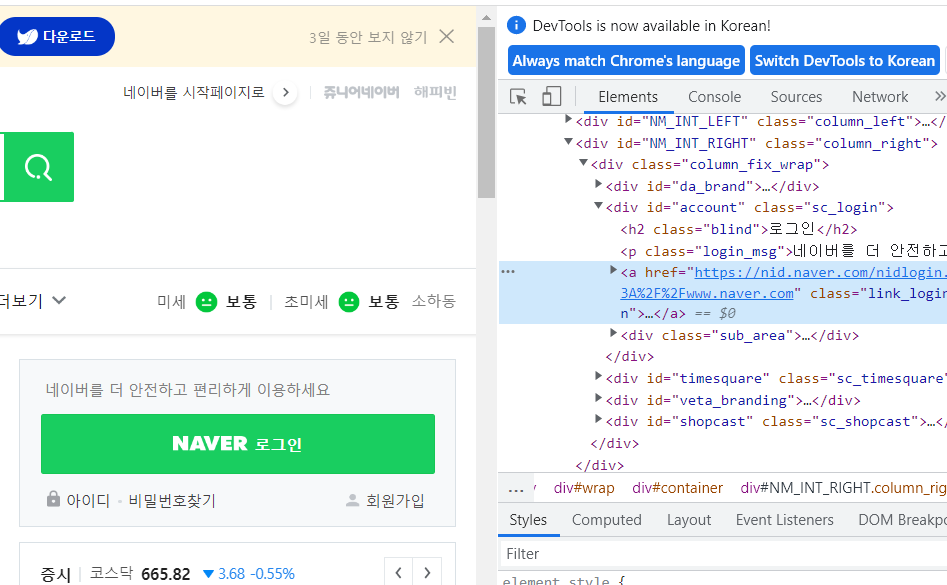Switch to the Computed pane tab
The image size is (947, 585).
(x=606, y=520)
